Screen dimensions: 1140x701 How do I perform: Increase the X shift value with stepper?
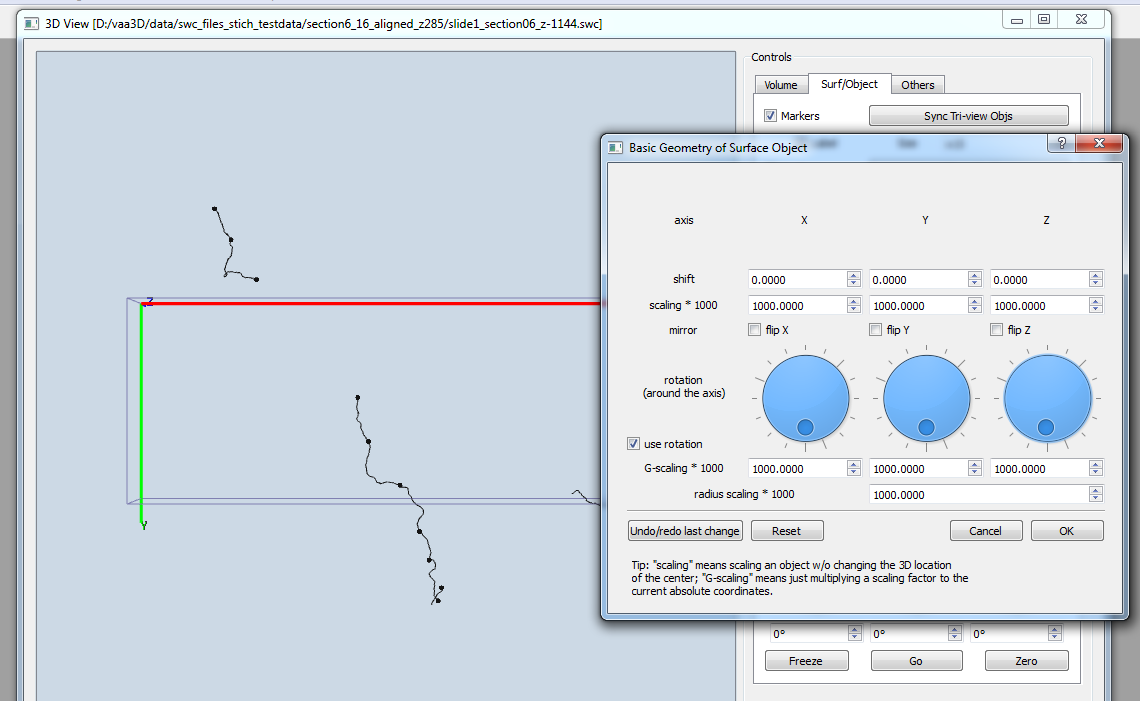pyautogui.click(x=853, y=276)
